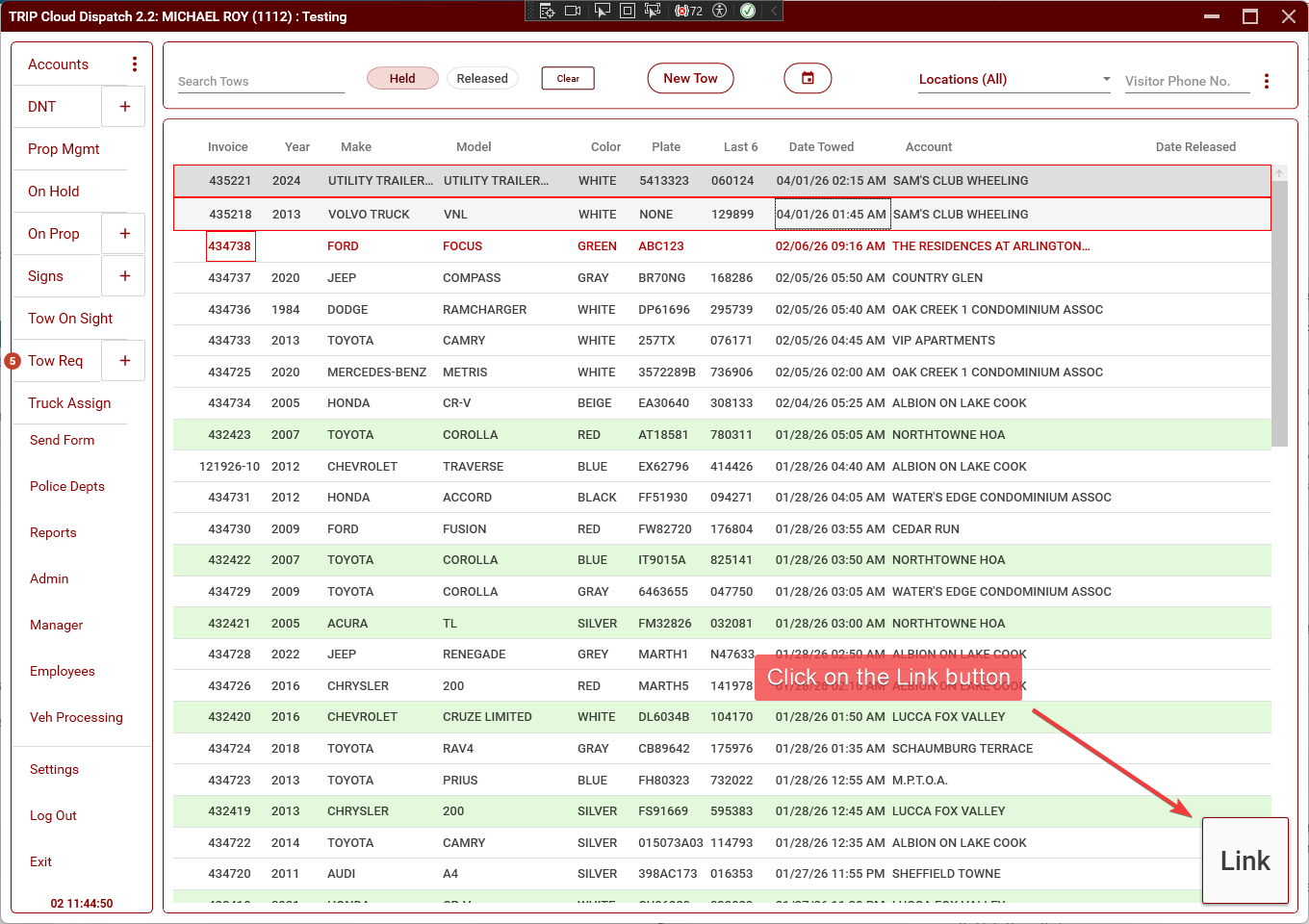Click the plus icon next to Tow Req
Viewport: 1309px width, 924px height.
tap(124, 361)
